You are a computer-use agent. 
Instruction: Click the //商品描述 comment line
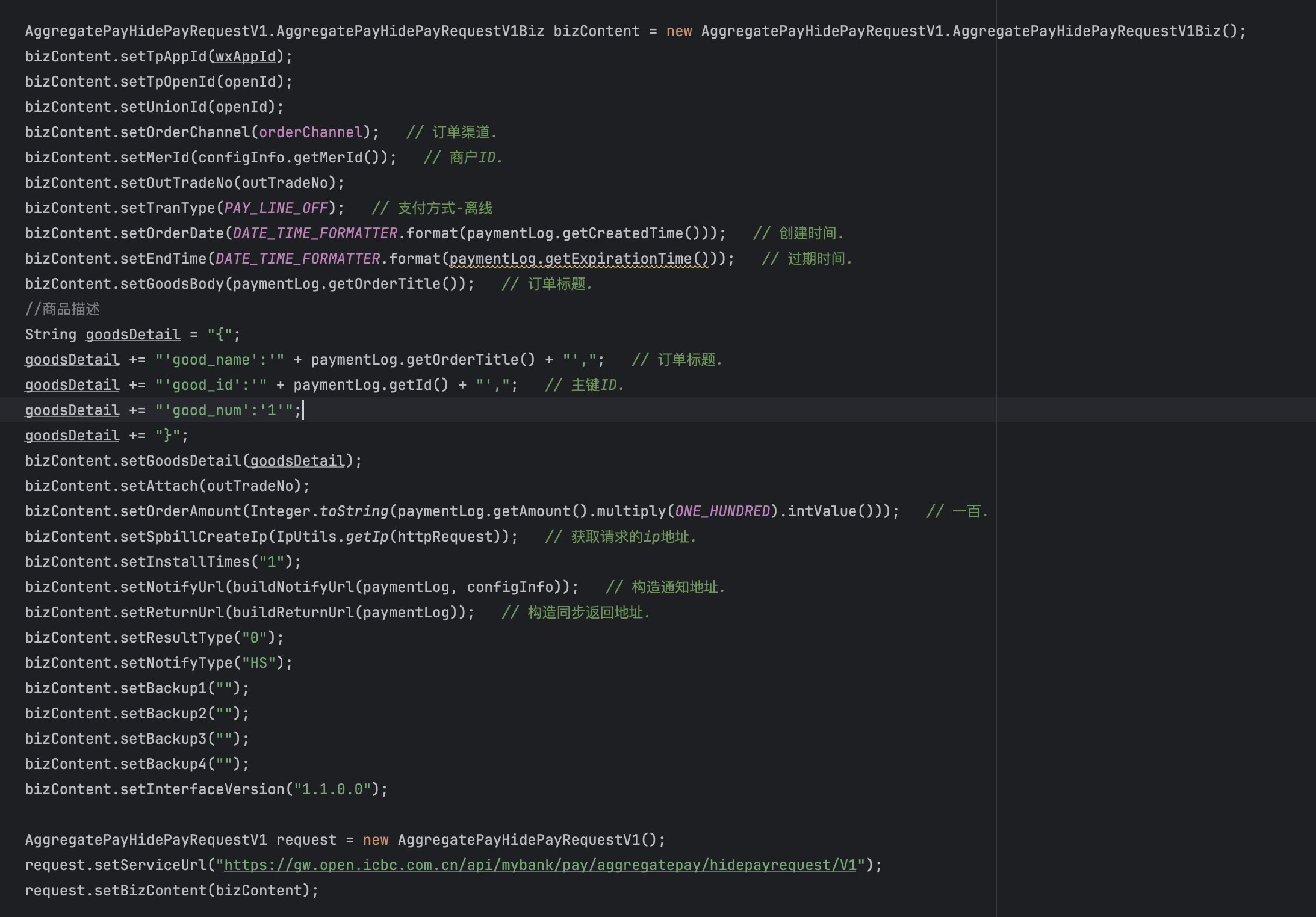click(x=63, y=309)
